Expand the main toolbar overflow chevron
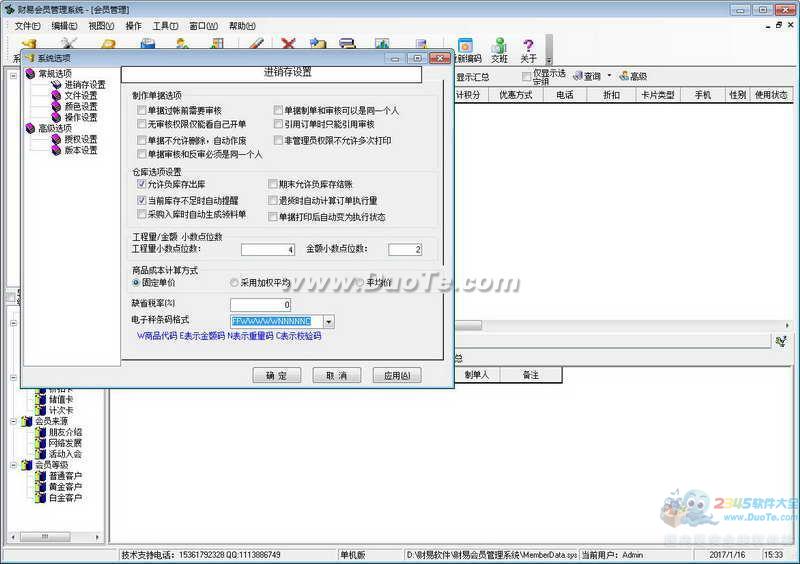This screenshot has width=800, height=564. point(549,60)
